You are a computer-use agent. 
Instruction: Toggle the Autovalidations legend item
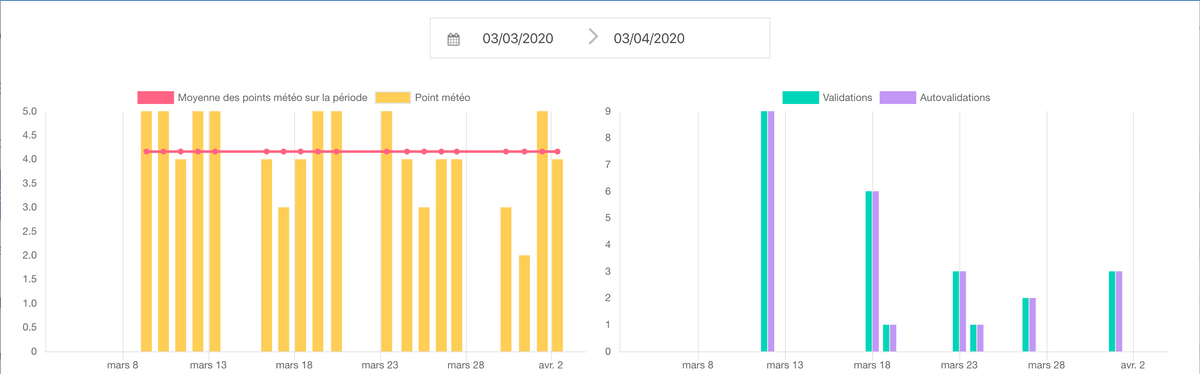coord(936,98)
